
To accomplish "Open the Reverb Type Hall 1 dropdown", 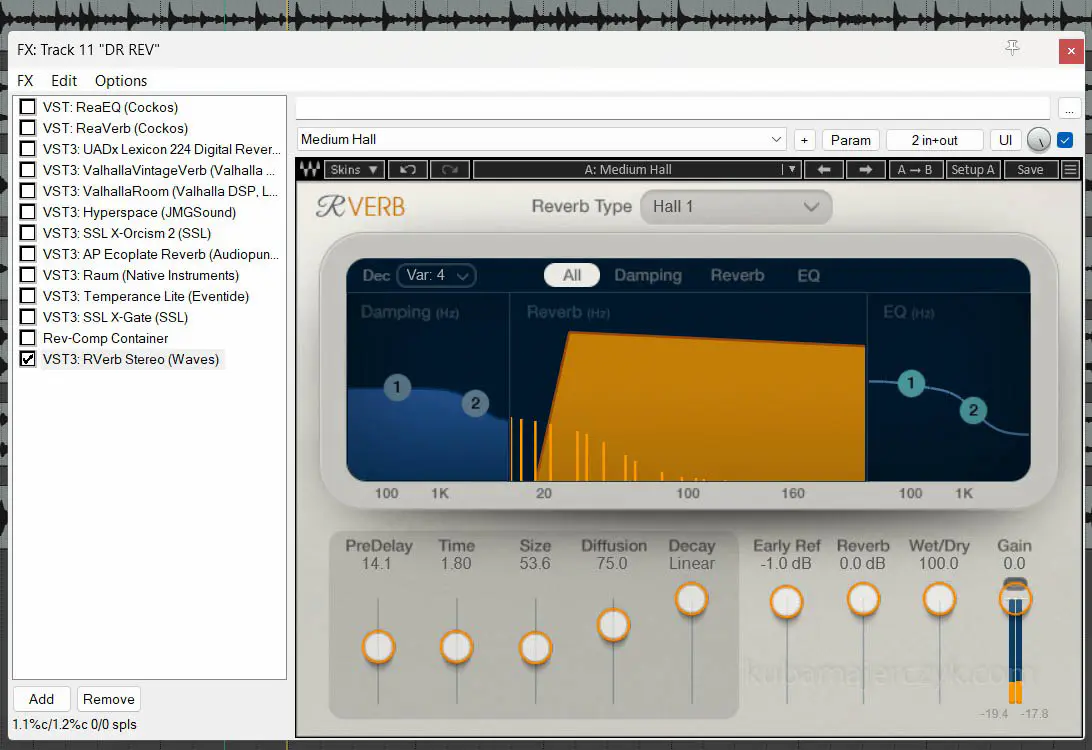I will pos(735,207).
